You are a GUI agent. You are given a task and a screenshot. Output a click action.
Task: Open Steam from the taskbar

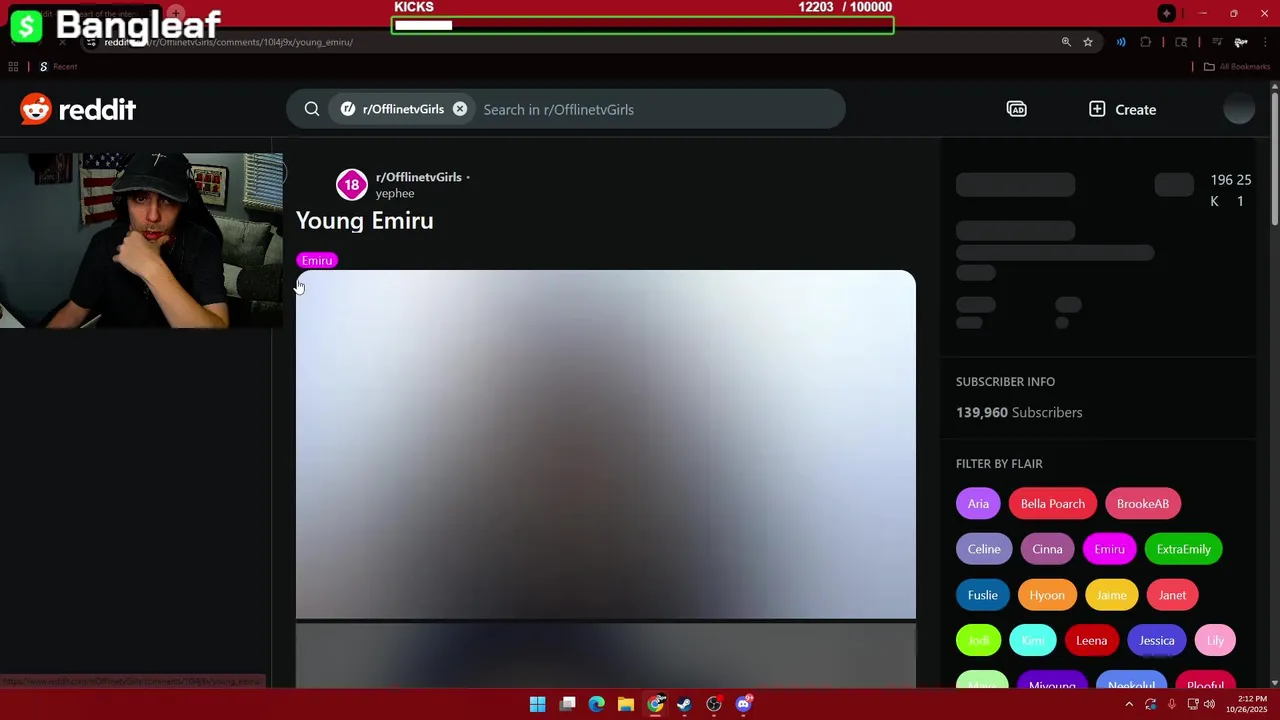coord(684,704)
